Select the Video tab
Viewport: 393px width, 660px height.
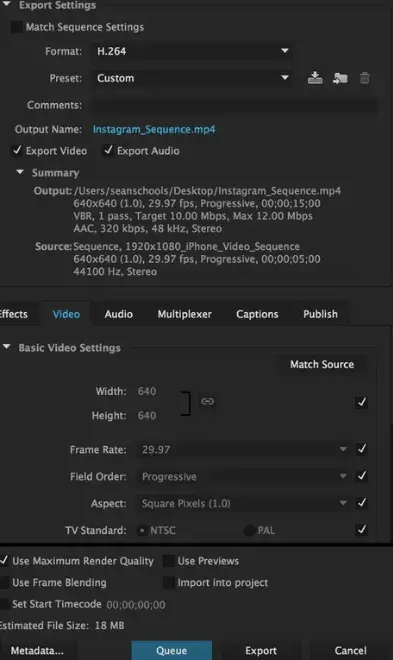[66, 314]
